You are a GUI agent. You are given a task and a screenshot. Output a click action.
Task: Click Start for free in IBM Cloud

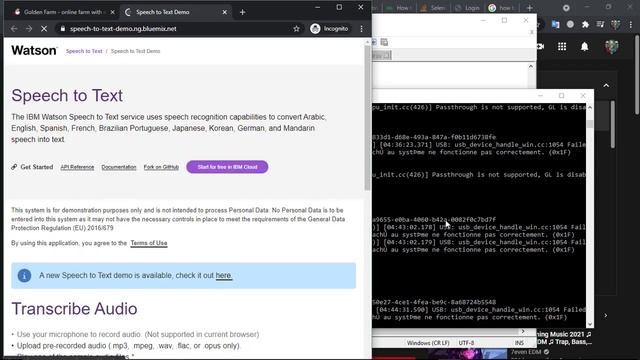click(x=227, y=167)
